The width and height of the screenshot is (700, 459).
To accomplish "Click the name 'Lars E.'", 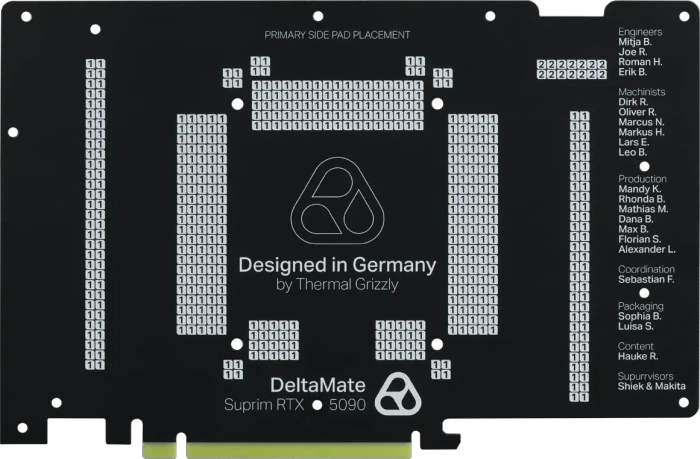I will point(634,142).
